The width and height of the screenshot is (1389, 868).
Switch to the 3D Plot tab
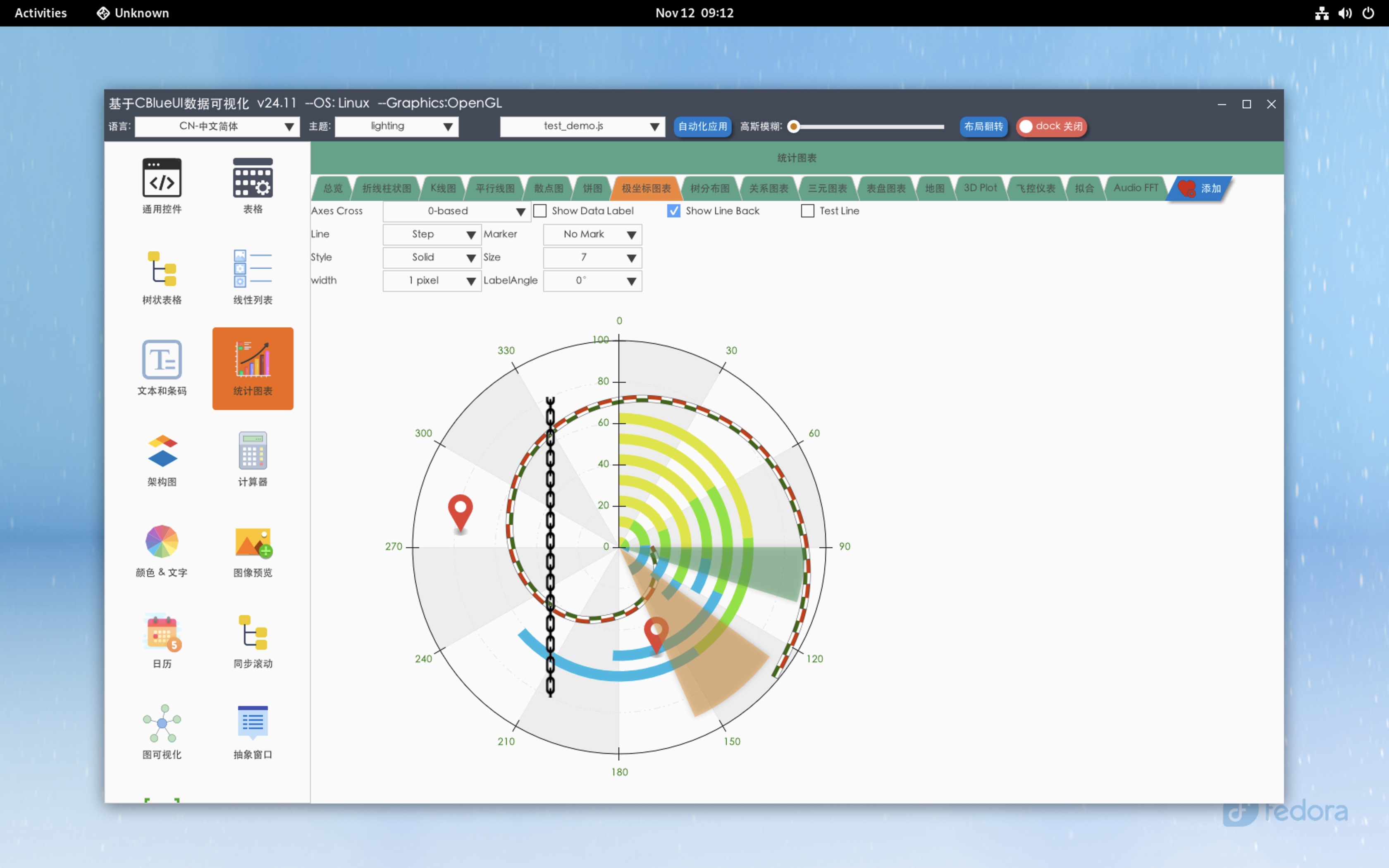click(x=980, y=188)
